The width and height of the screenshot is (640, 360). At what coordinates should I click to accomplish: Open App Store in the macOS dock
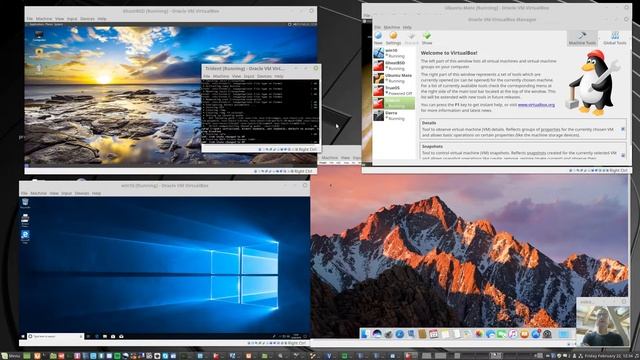pyautogui.click(x=536, y=334)
